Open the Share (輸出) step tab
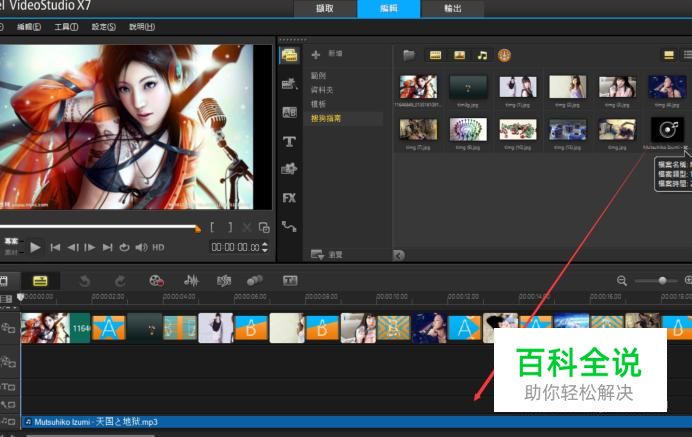This screenshot has height=437, width=692. pos(452,8)
